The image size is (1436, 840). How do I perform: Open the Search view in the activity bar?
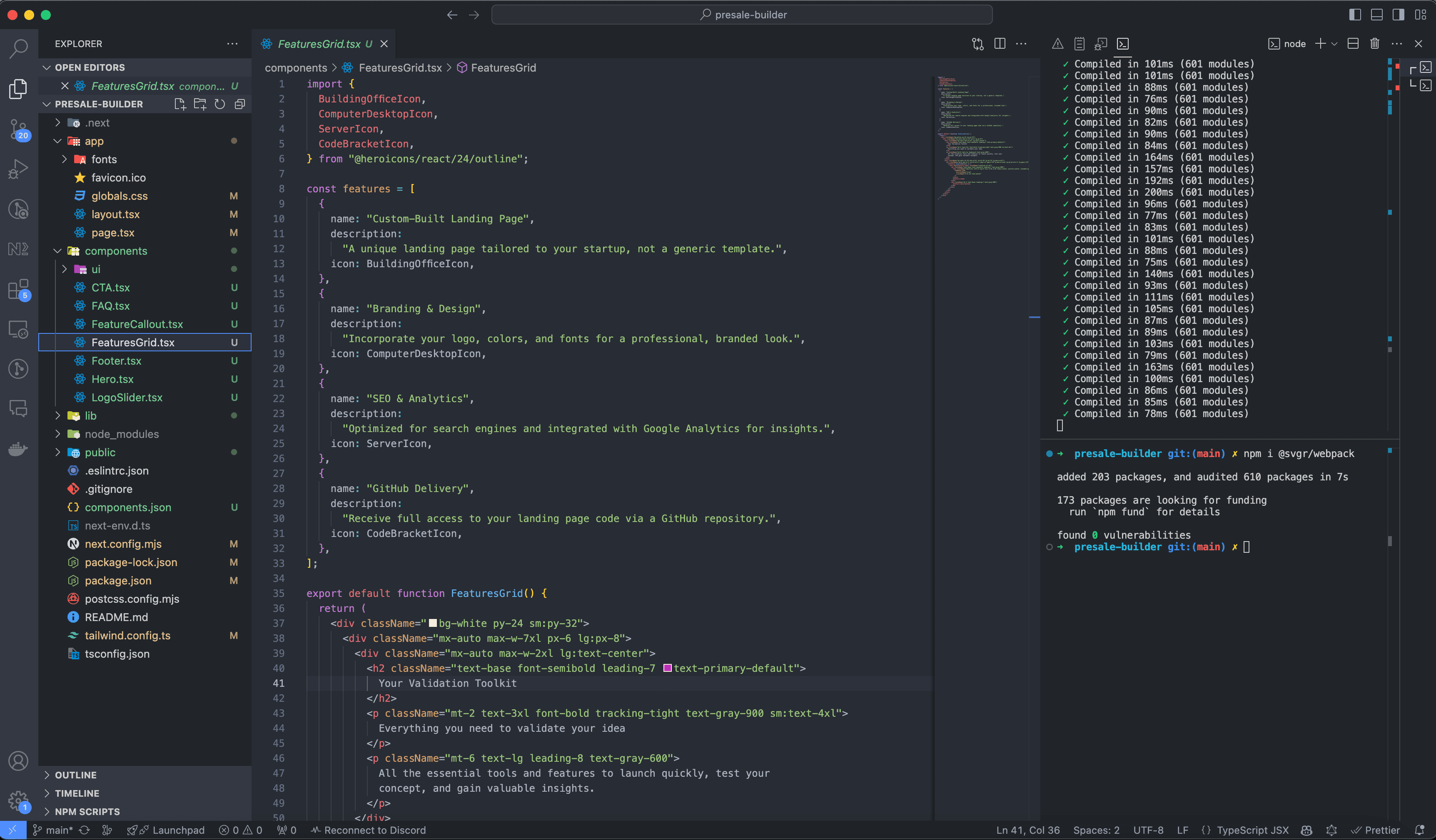tap(19, 48)
